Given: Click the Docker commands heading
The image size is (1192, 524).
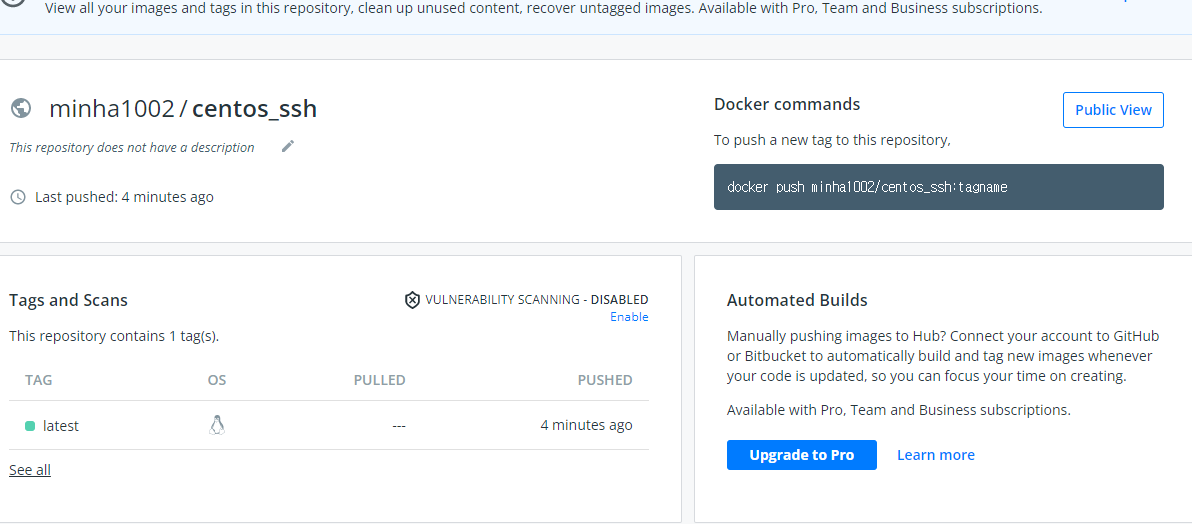Looking at the screenshot, I should [787, 104].
